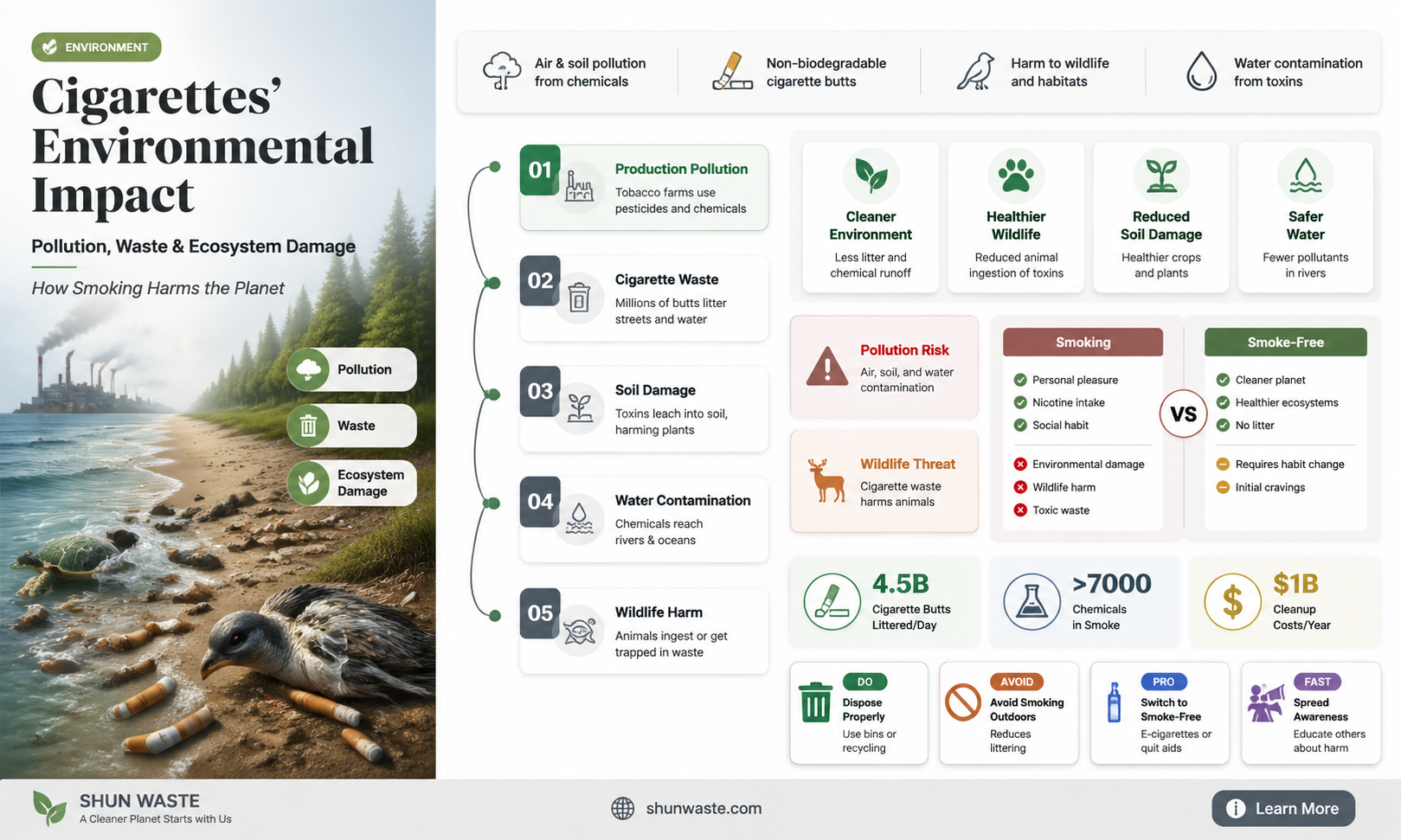Click the green check beside Healthier ecosystems

tap(1223, 402)
